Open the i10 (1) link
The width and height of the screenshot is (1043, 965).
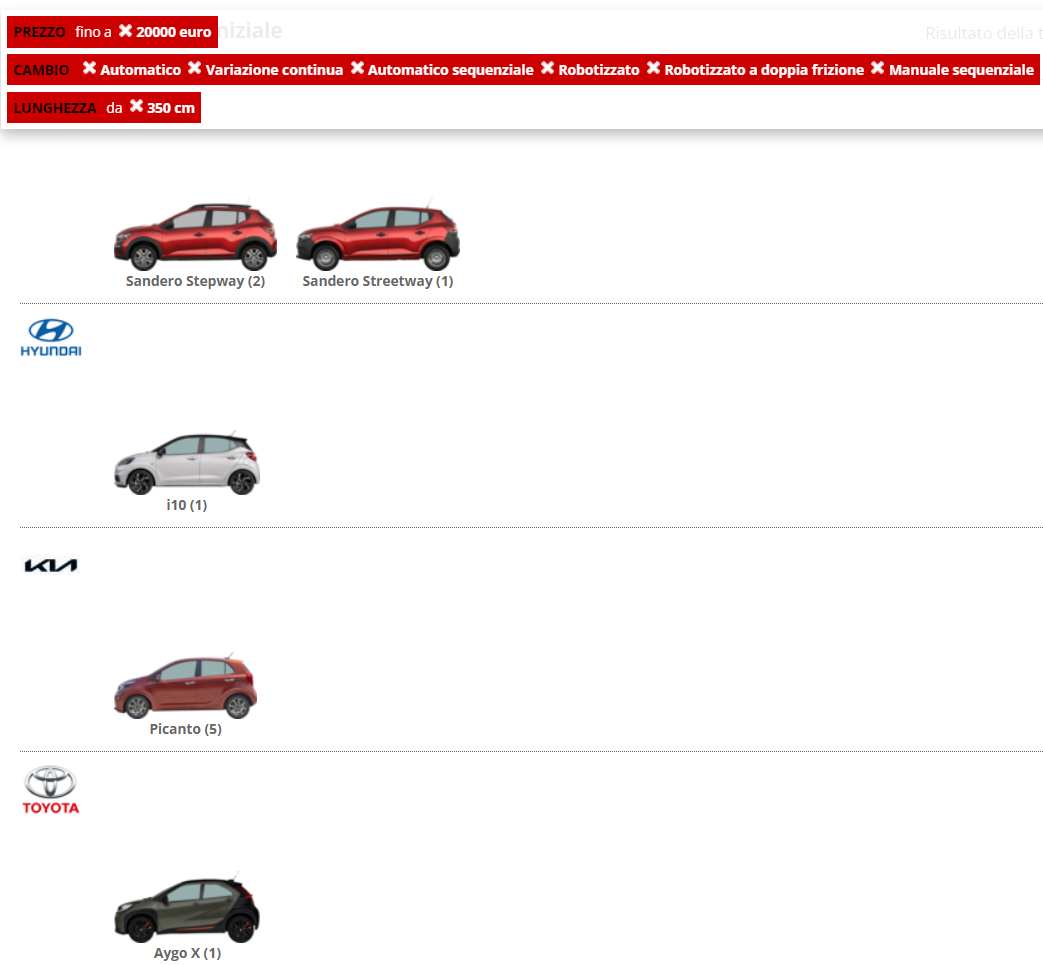point(187,505)
